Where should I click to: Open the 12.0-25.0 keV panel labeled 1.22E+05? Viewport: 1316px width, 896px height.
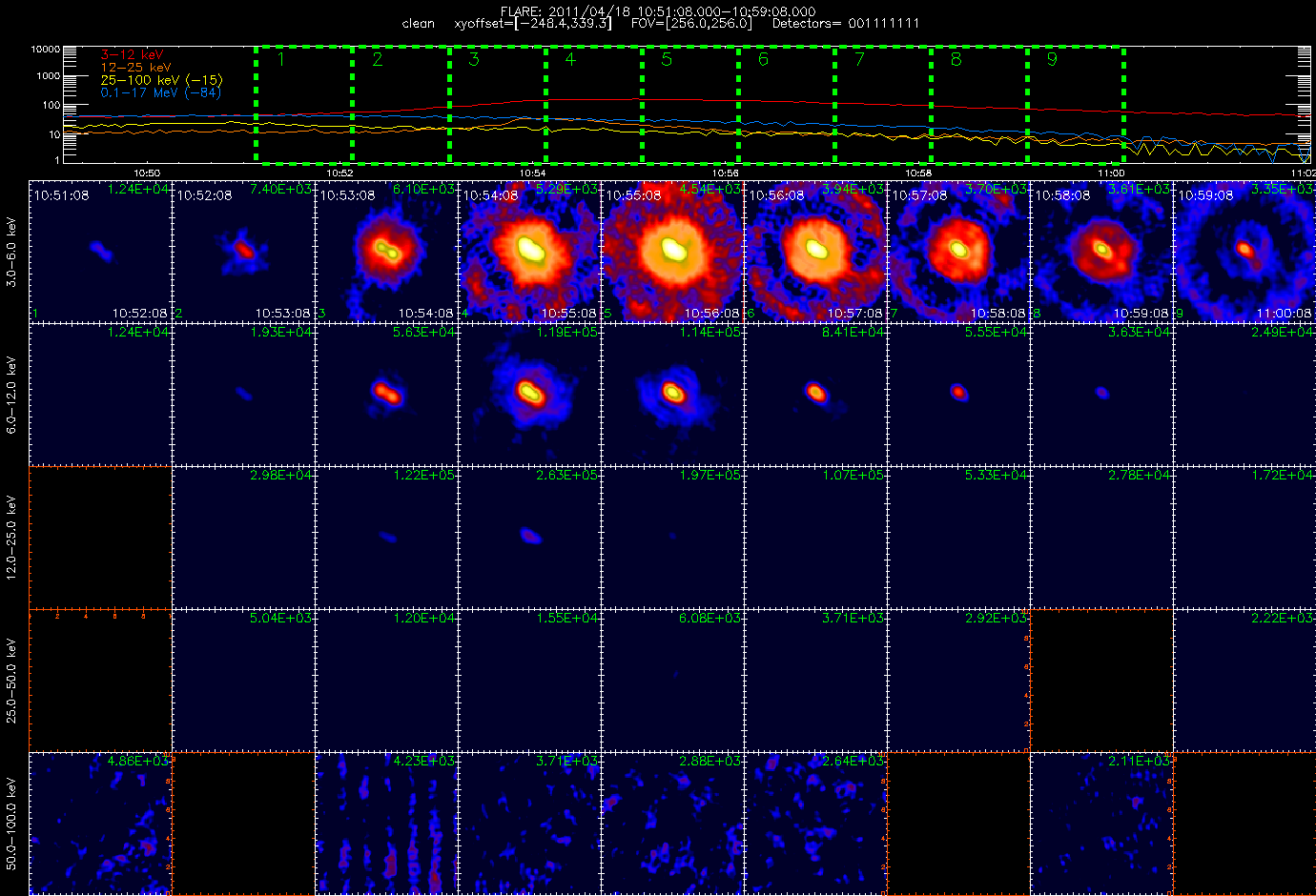tap(386, 537)
